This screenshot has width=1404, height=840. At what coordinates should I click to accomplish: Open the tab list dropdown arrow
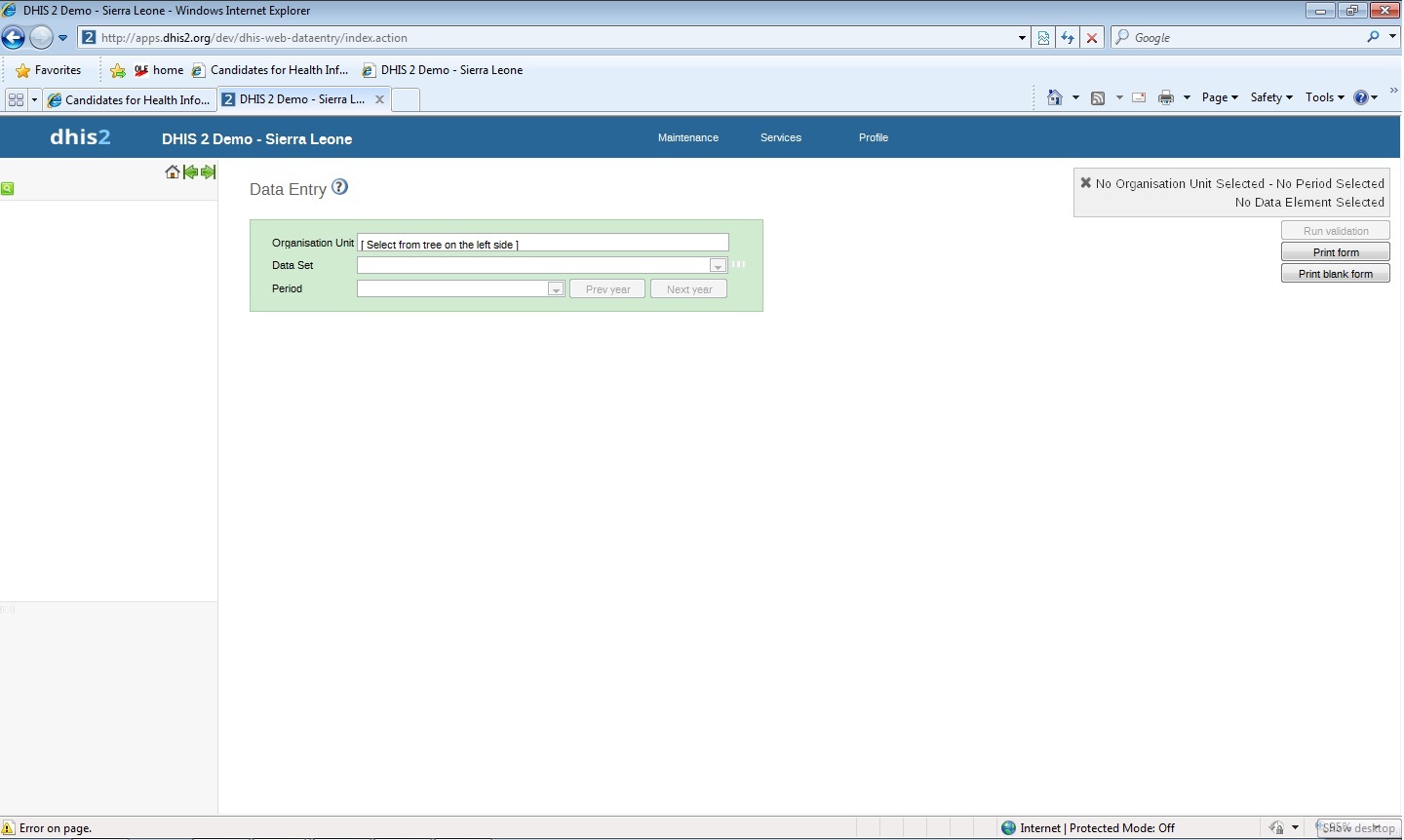[34, 99]
